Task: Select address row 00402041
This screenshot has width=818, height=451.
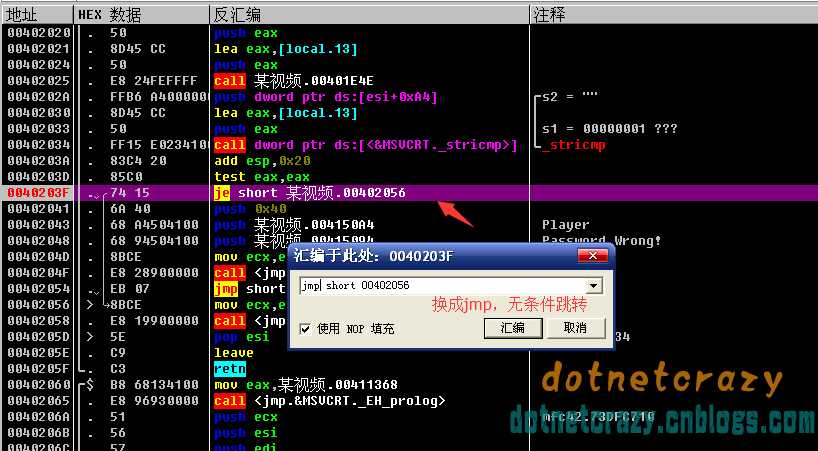Action: coord(39,209)
